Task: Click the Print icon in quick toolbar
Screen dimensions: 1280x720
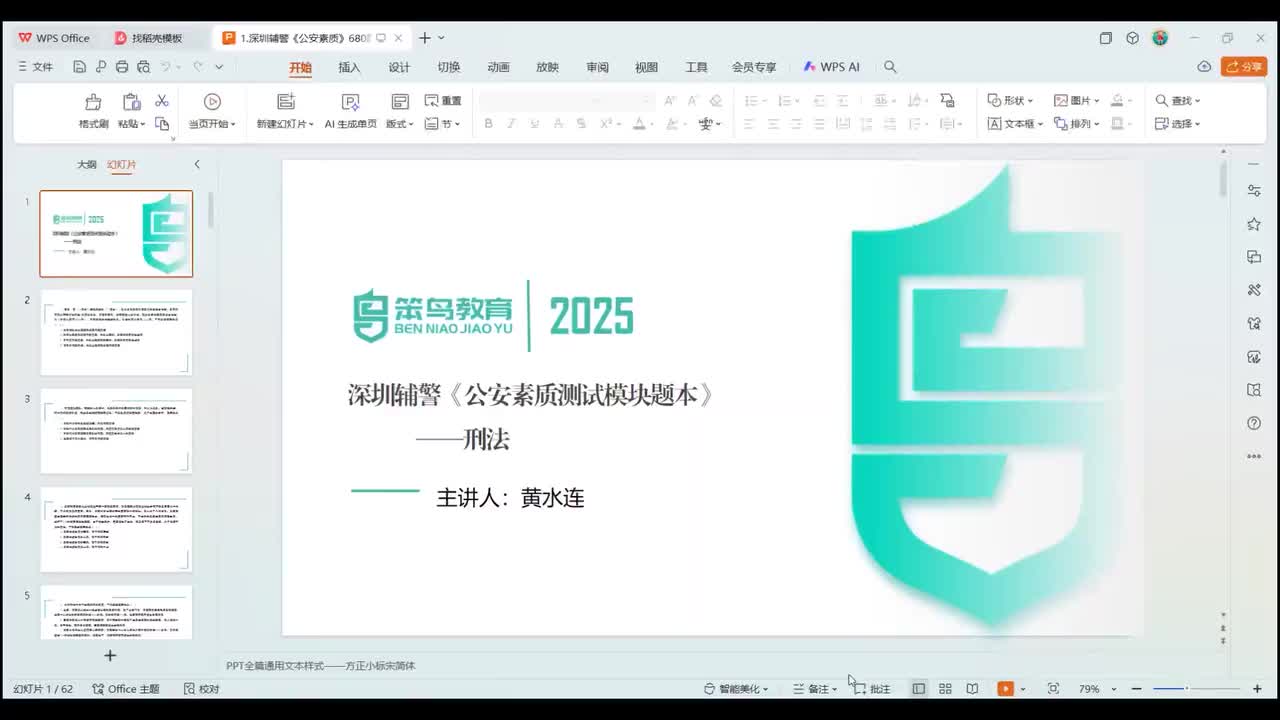Action: (122, 67)
